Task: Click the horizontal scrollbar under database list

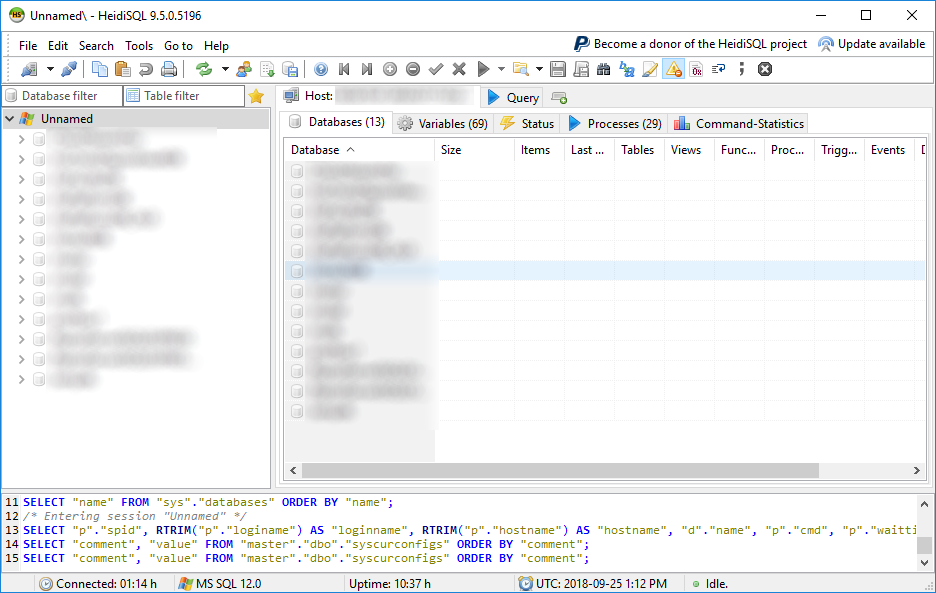Action: point(560,470)
